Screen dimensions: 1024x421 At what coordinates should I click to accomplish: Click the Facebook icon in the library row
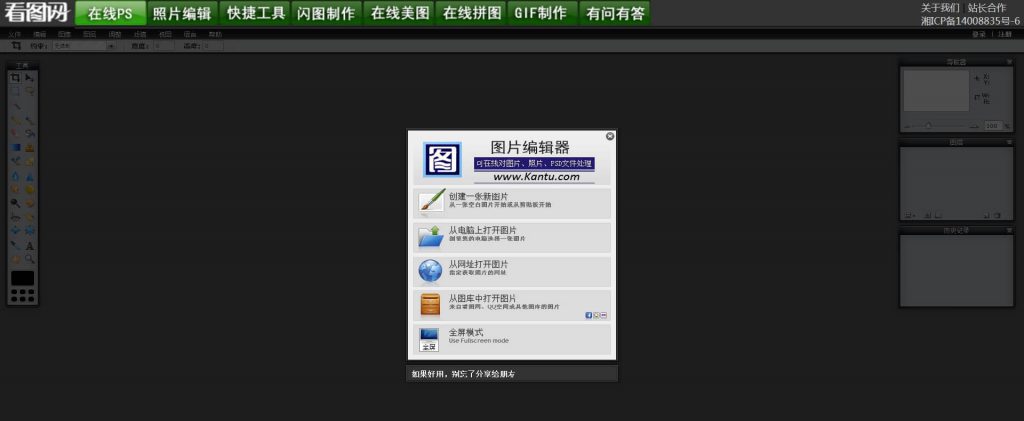coord(588,315)
